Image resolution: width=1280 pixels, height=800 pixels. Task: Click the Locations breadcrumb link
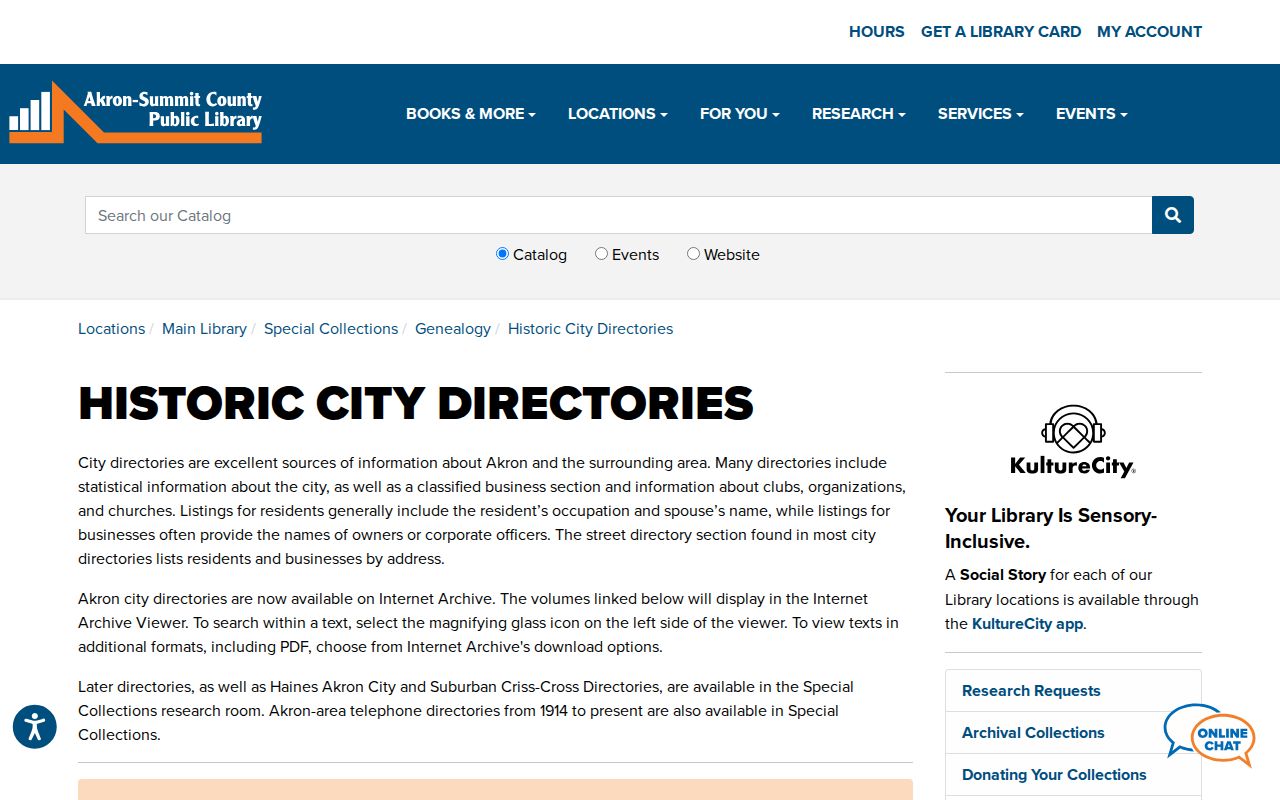(112, 329)
